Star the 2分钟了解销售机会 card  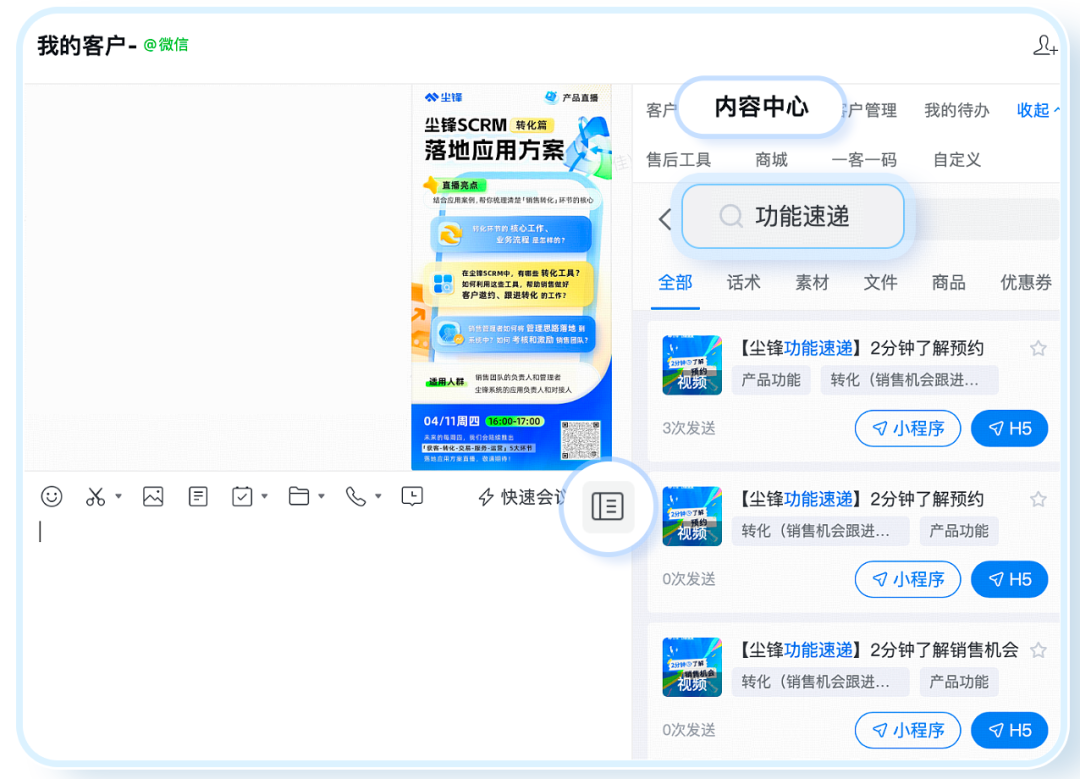click(x=1039, y=650)
